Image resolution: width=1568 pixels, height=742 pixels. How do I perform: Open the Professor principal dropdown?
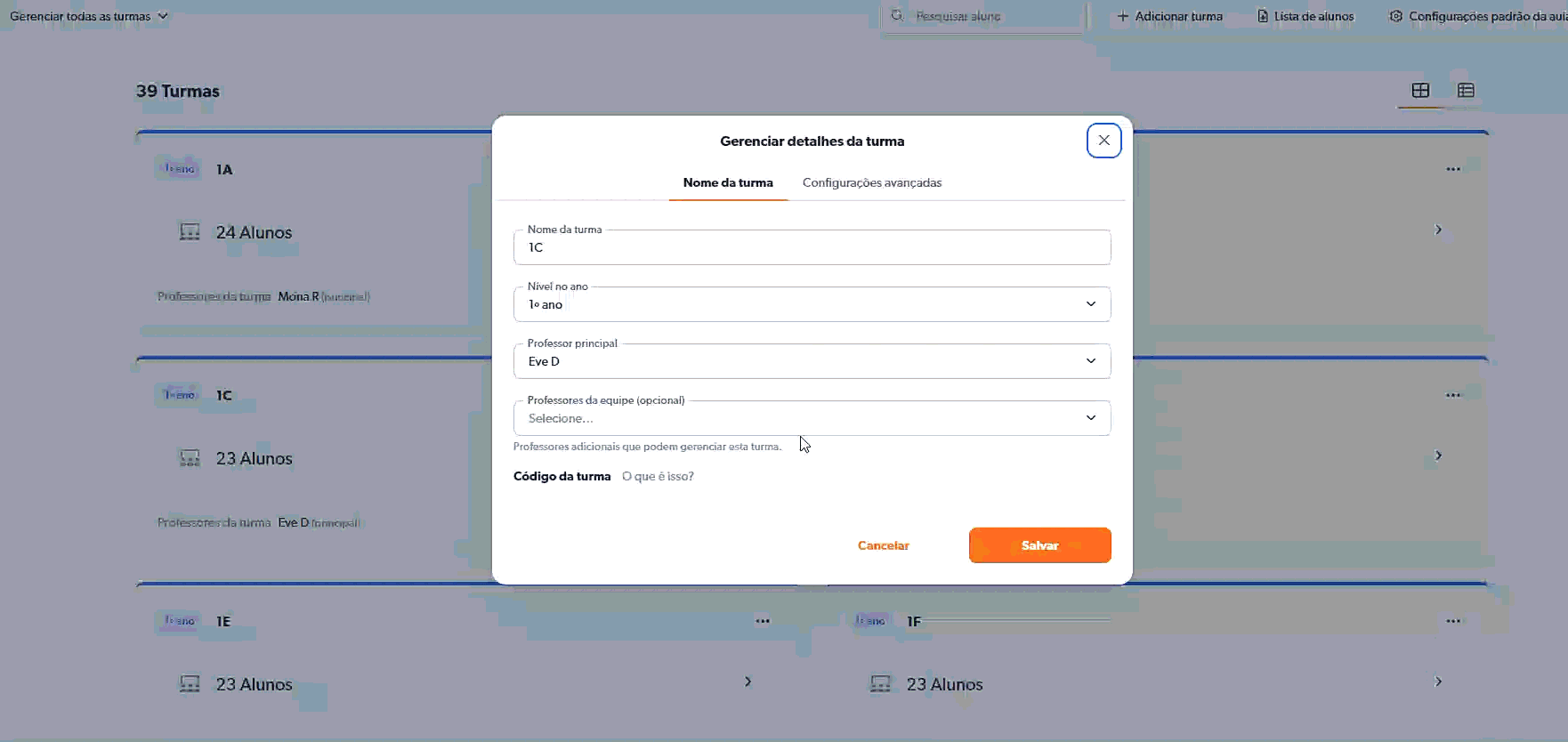click(812, 361)
